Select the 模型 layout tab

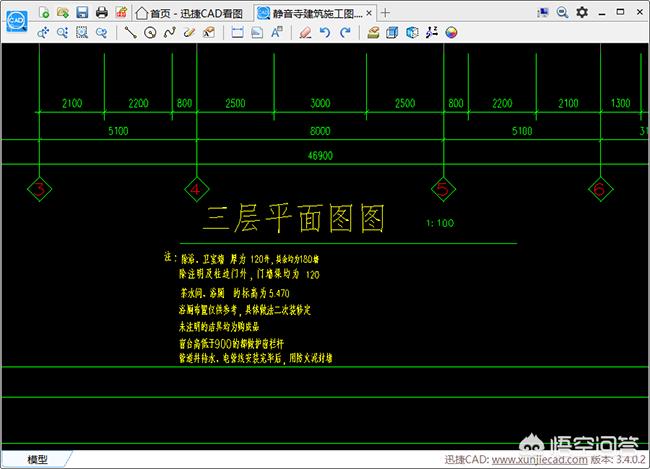point(37,459)
